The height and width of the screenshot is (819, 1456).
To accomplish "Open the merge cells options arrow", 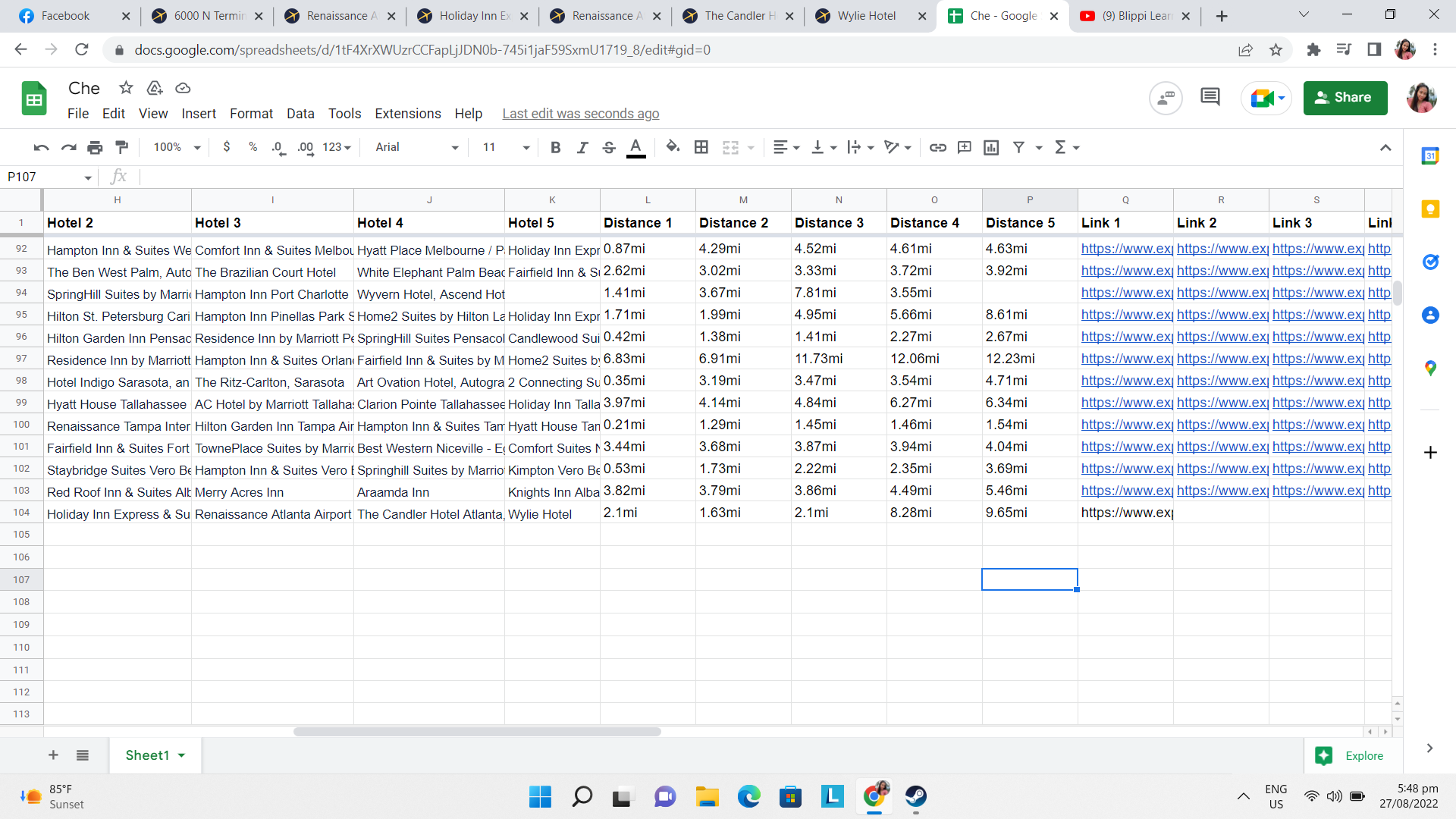I will click(x=751, y=147).
